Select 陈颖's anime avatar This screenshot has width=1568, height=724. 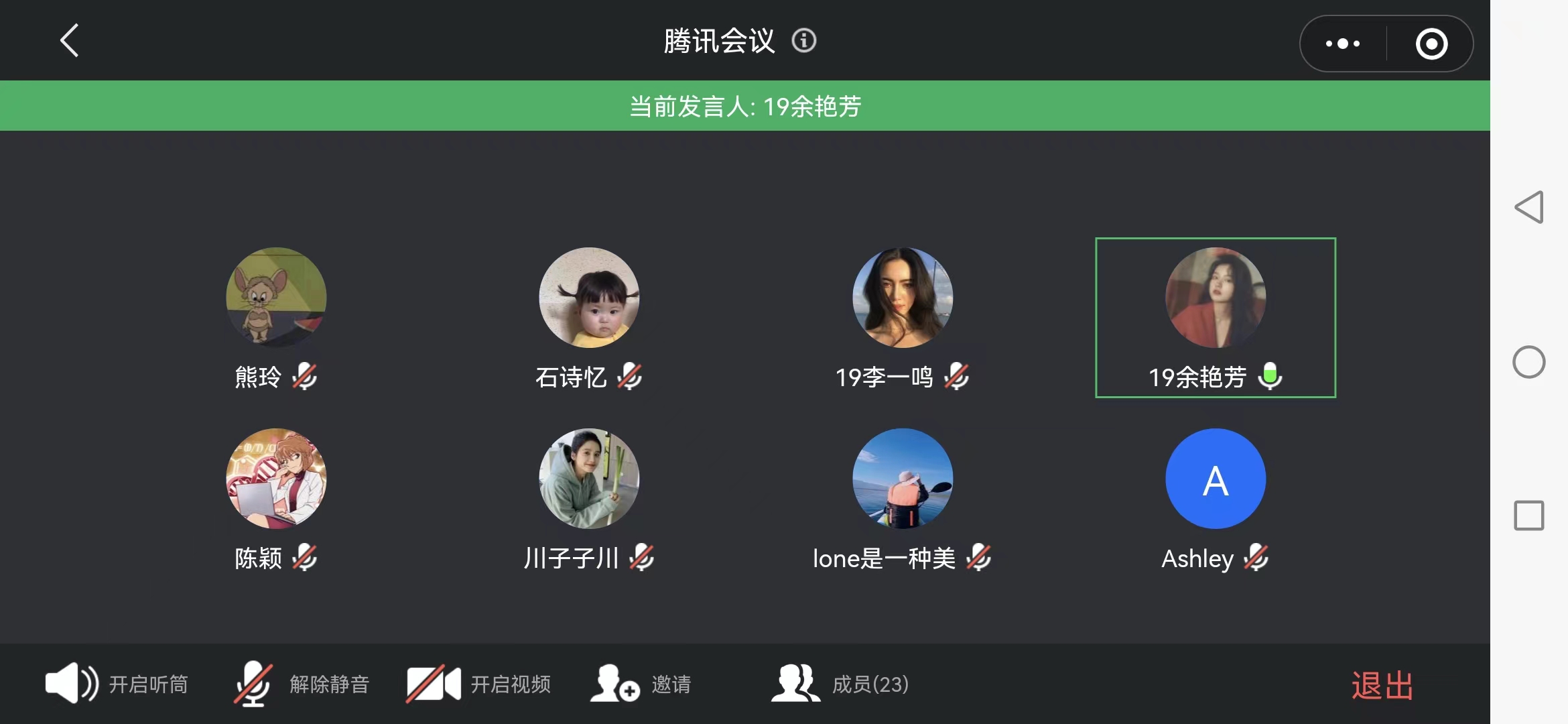tap(276, 479)
